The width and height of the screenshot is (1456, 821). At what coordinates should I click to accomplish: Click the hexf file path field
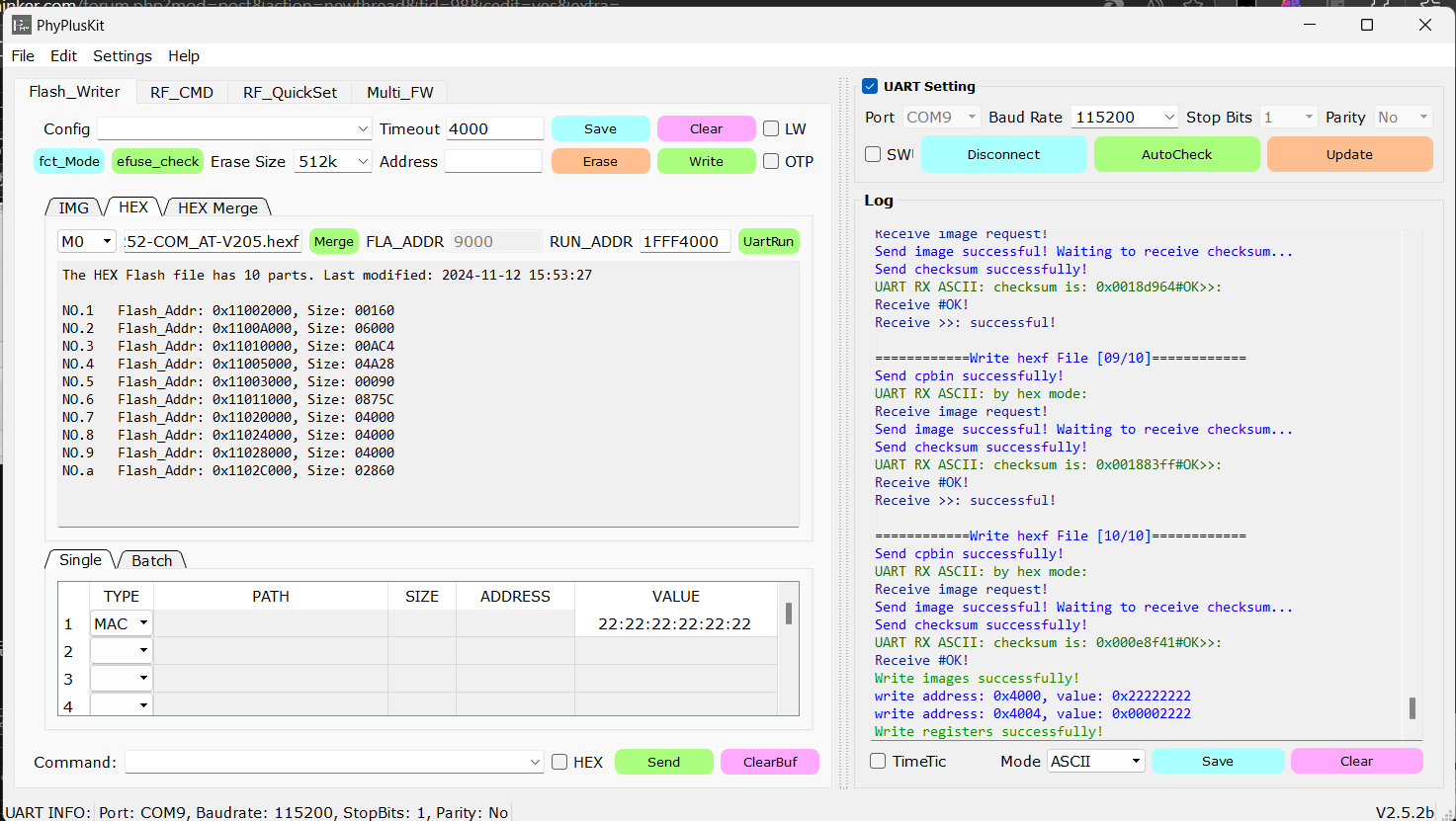pos(213,241)
